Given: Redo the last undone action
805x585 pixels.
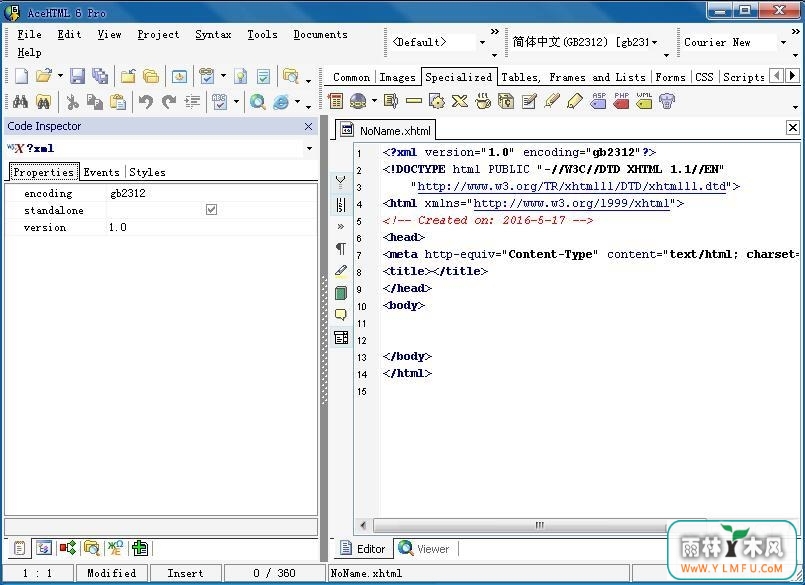Looking at the screenshot, I should (x=169, y=102).
